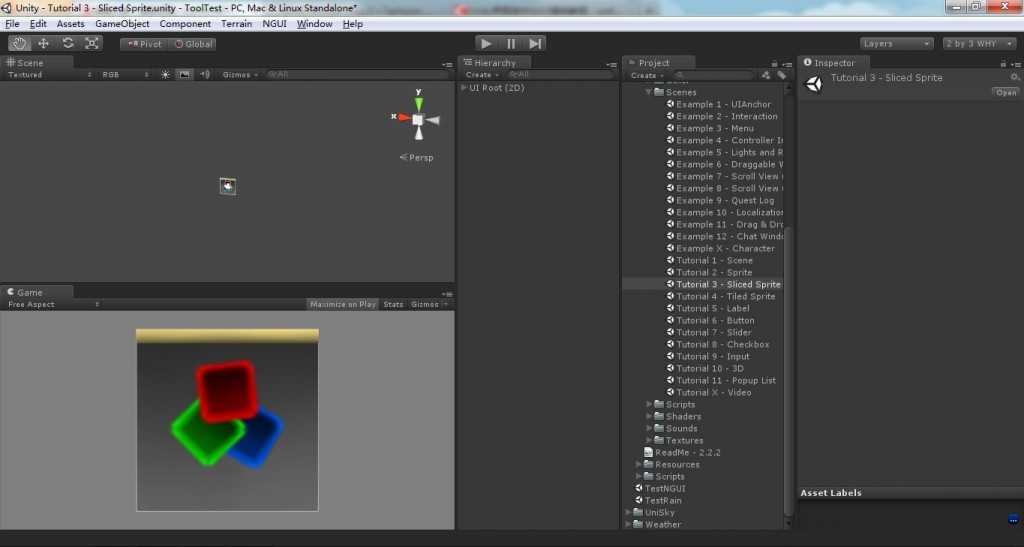Click Persp label under scene gizmo
The height and width of the screenshot is (547, 1024).
click(417, 157)
